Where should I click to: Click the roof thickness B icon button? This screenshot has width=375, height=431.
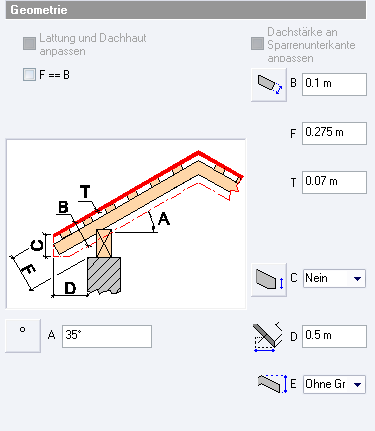coord(269,85)
